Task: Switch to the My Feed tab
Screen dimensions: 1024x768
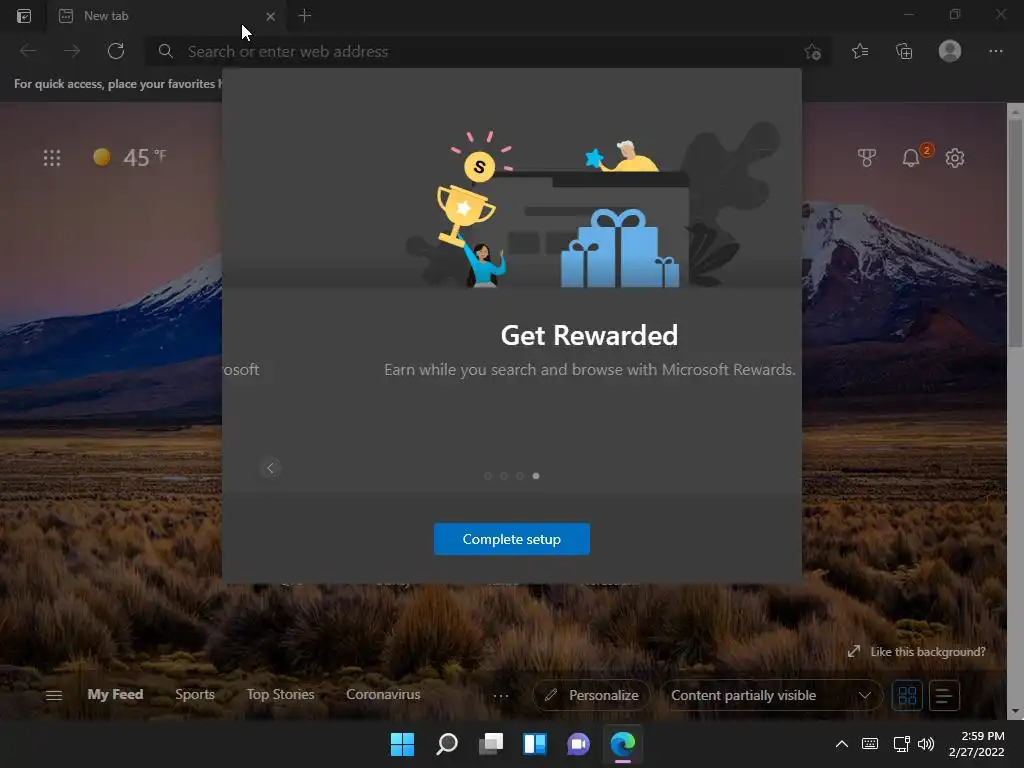Action: 115,694
